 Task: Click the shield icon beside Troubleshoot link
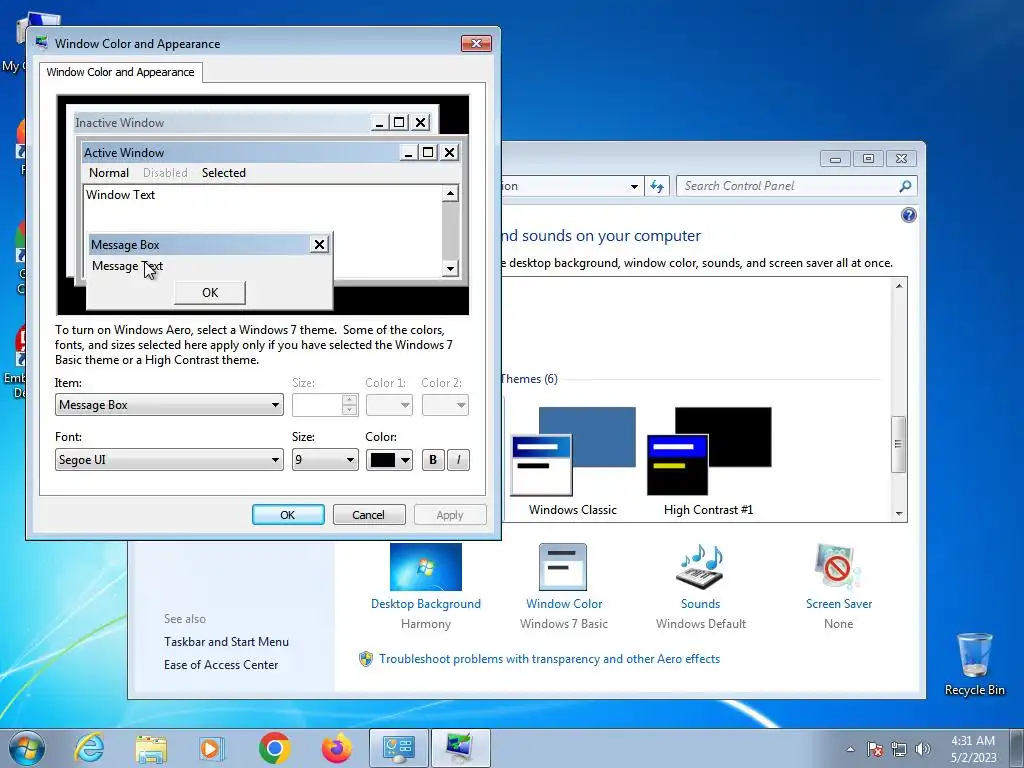[366, 659]
